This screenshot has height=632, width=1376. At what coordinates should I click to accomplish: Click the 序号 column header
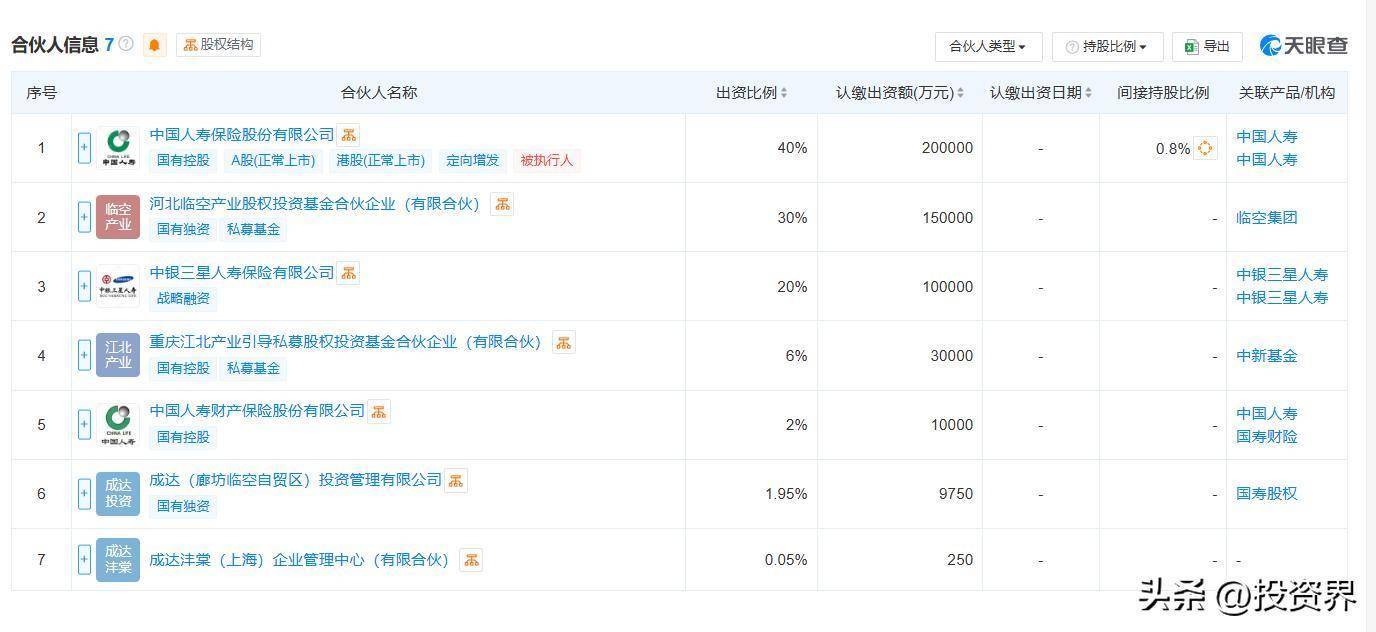coord(41,93)
